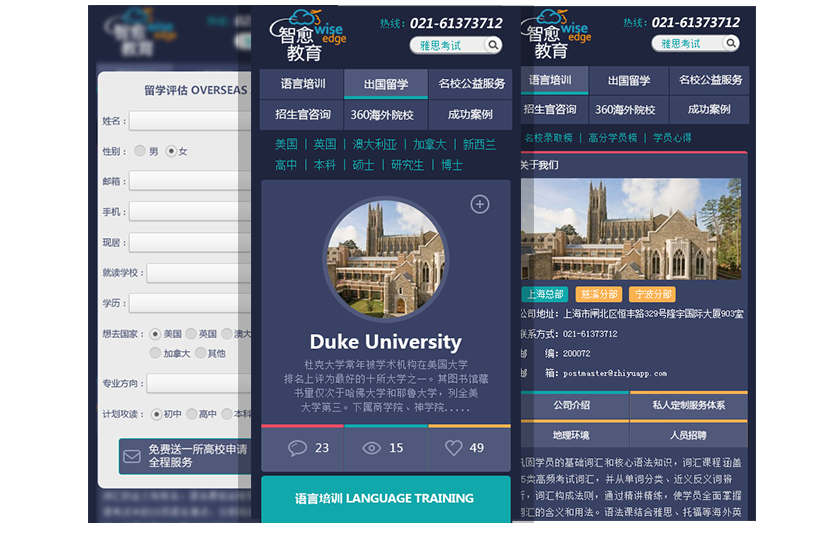Click the plus icon on Duke University card
Screen dimensions: 825x535
pyautogui.click(x=480, y=204)
